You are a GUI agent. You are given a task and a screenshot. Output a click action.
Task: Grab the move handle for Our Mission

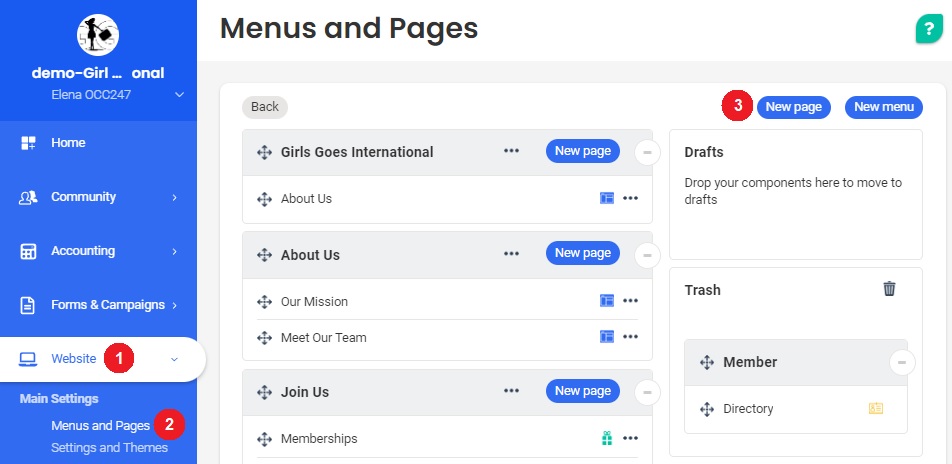point(264,301)
